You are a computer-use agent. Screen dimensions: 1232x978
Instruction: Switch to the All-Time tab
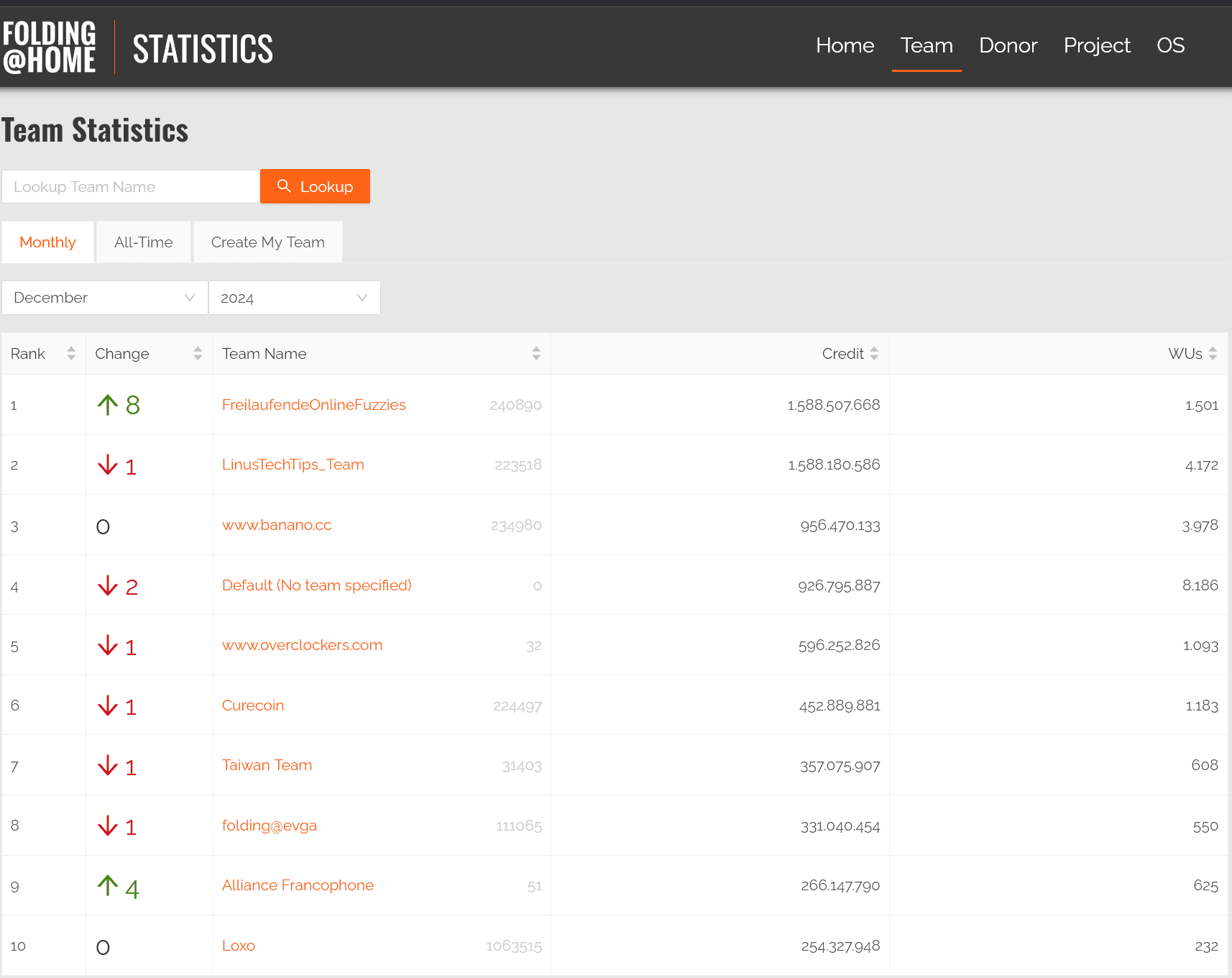[144, 242]
